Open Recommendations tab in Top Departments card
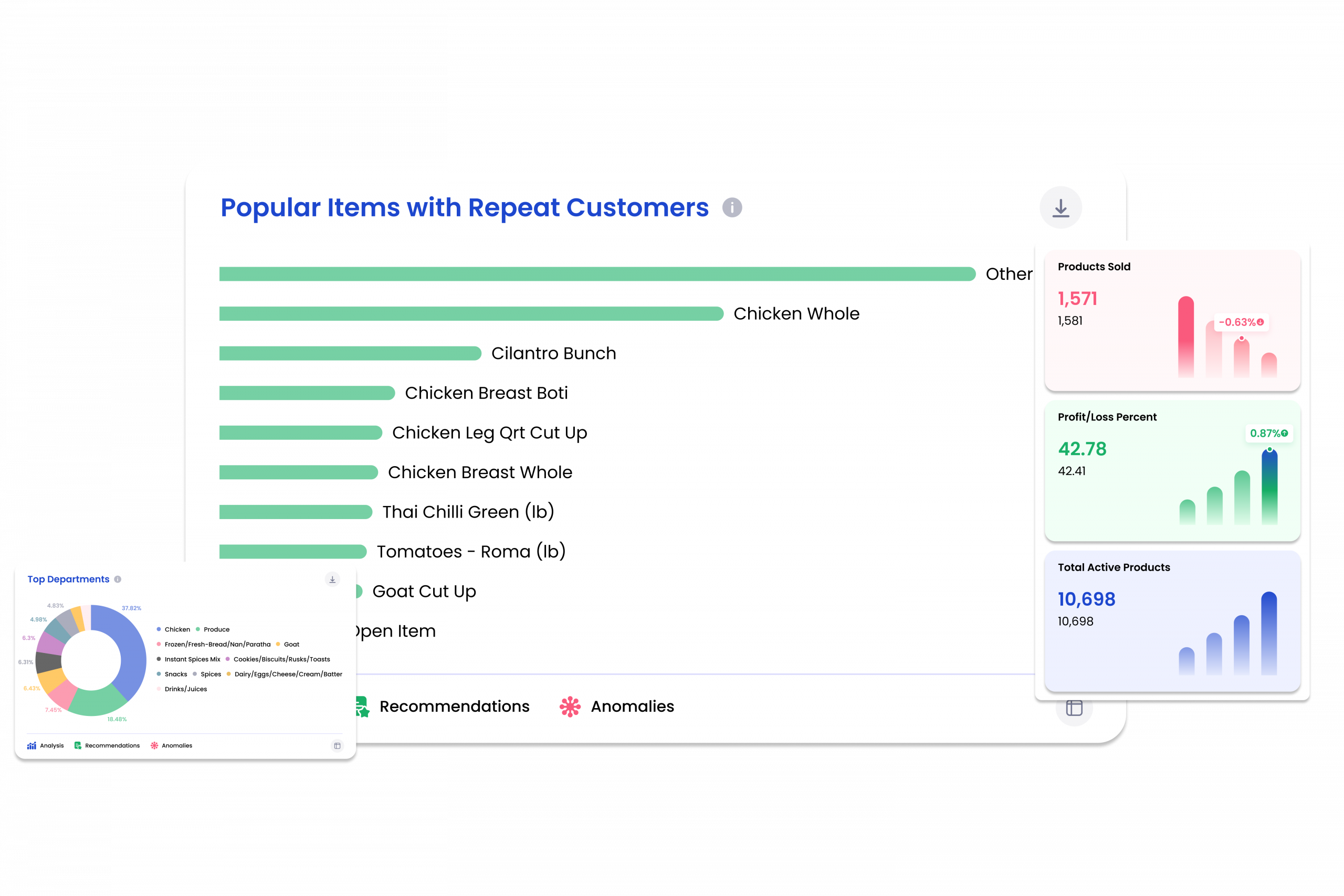The image size is (1344, 896). coord(112,746)
